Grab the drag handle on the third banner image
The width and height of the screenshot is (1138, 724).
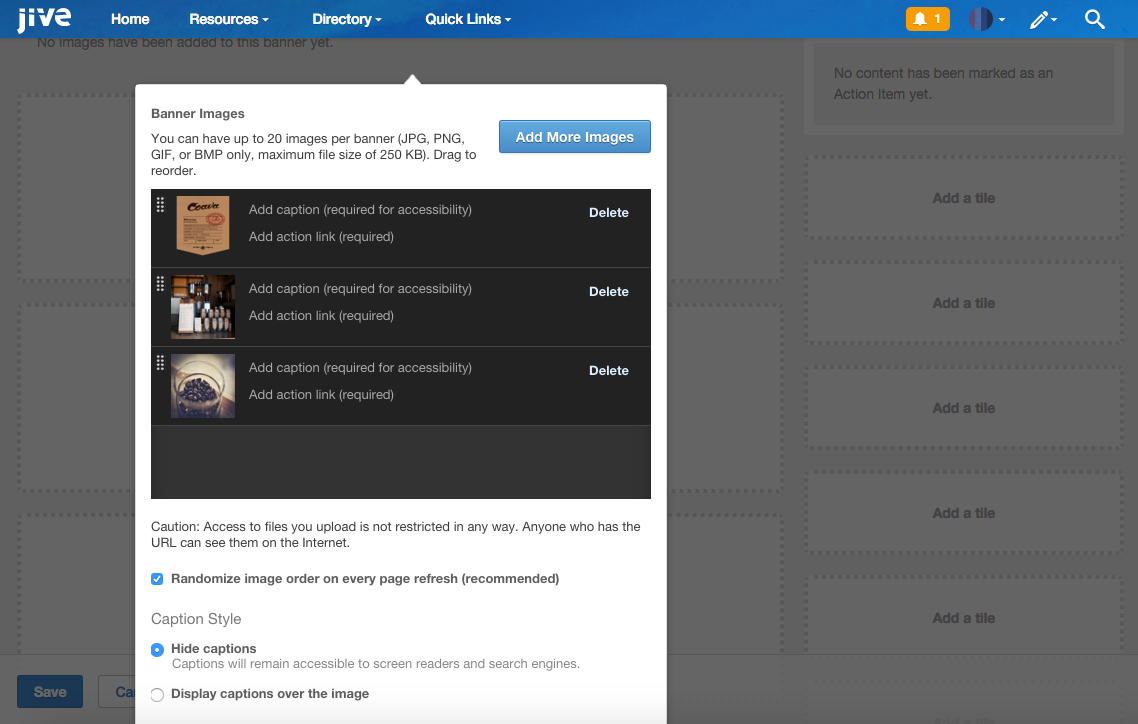click(x=160, y=364)
